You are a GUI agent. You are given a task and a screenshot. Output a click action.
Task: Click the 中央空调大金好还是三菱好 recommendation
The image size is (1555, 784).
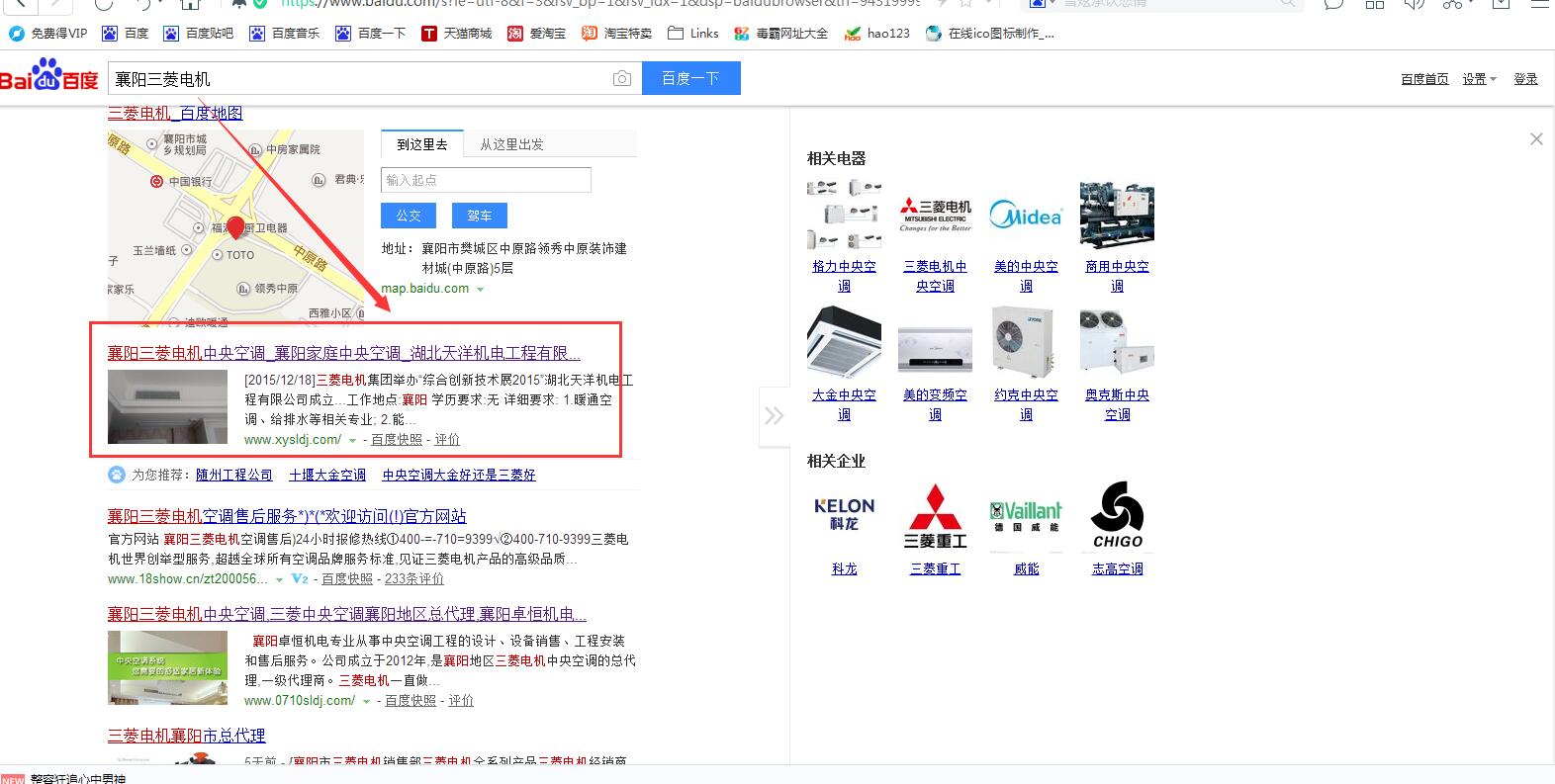[459, 475]
